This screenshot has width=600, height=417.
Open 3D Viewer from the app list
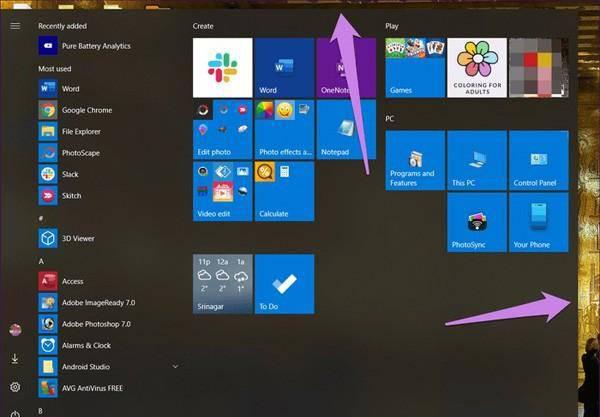pyautogui.click(x=67, y=238)
